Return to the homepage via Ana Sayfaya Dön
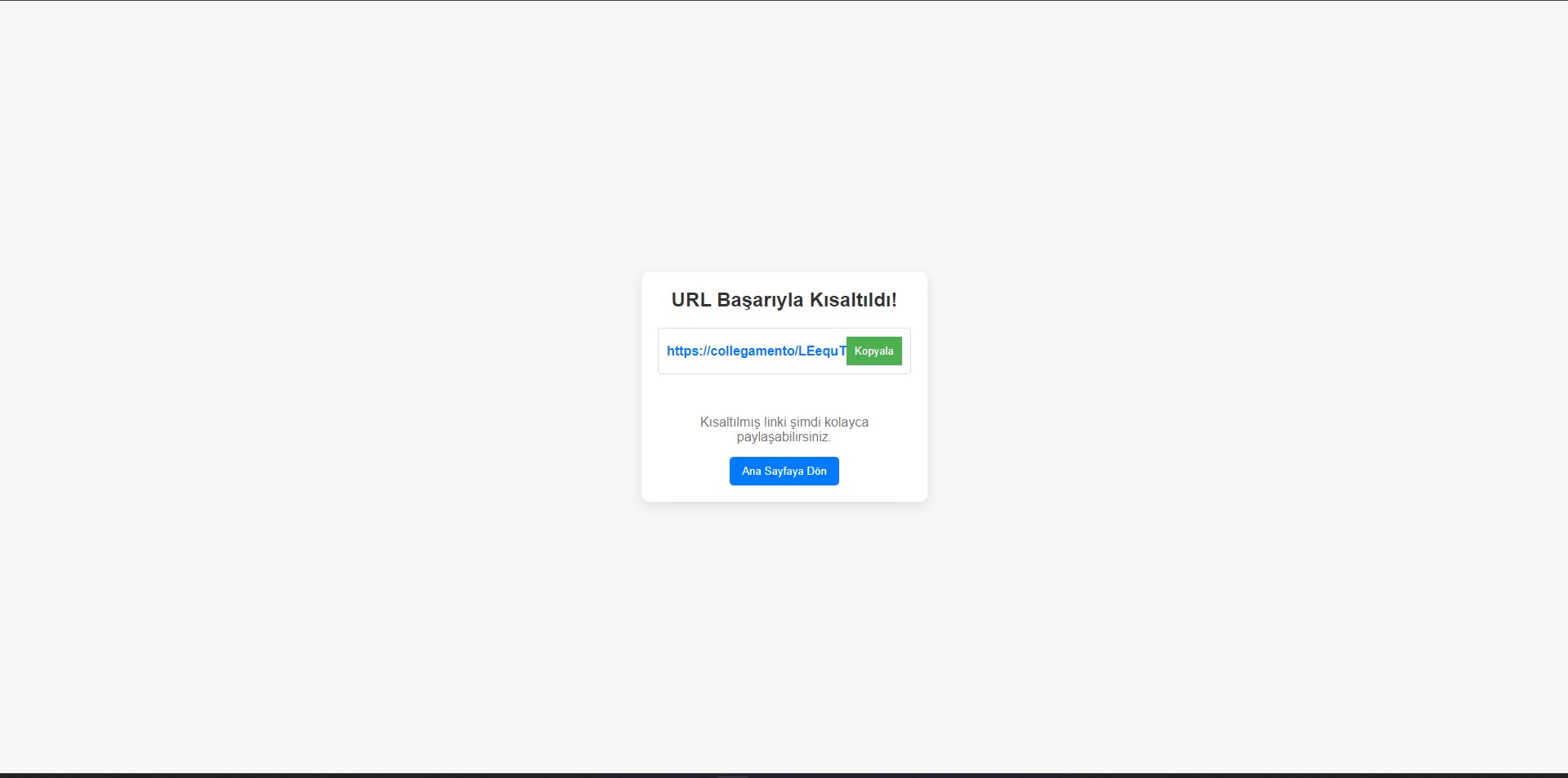The image size is (1568, 778). pyautogui.click(x=784, y=471)
